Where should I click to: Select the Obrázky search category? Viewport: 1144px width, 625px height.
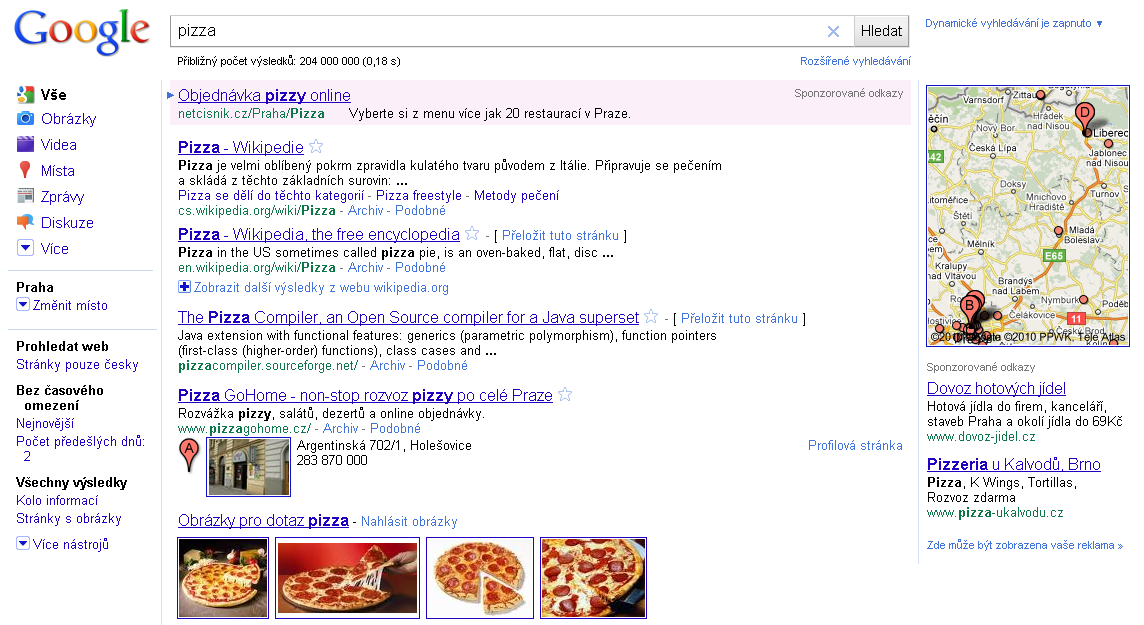(69, 119)
